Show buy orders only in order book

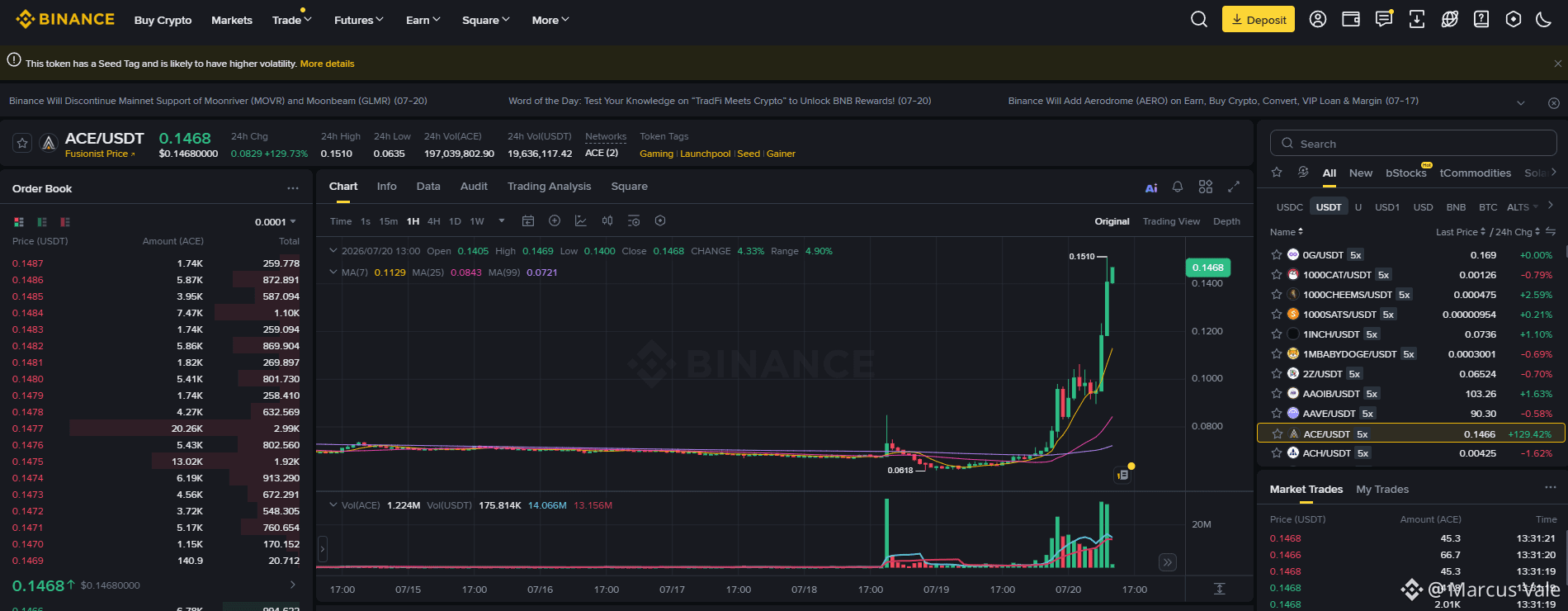click(42, 222)
